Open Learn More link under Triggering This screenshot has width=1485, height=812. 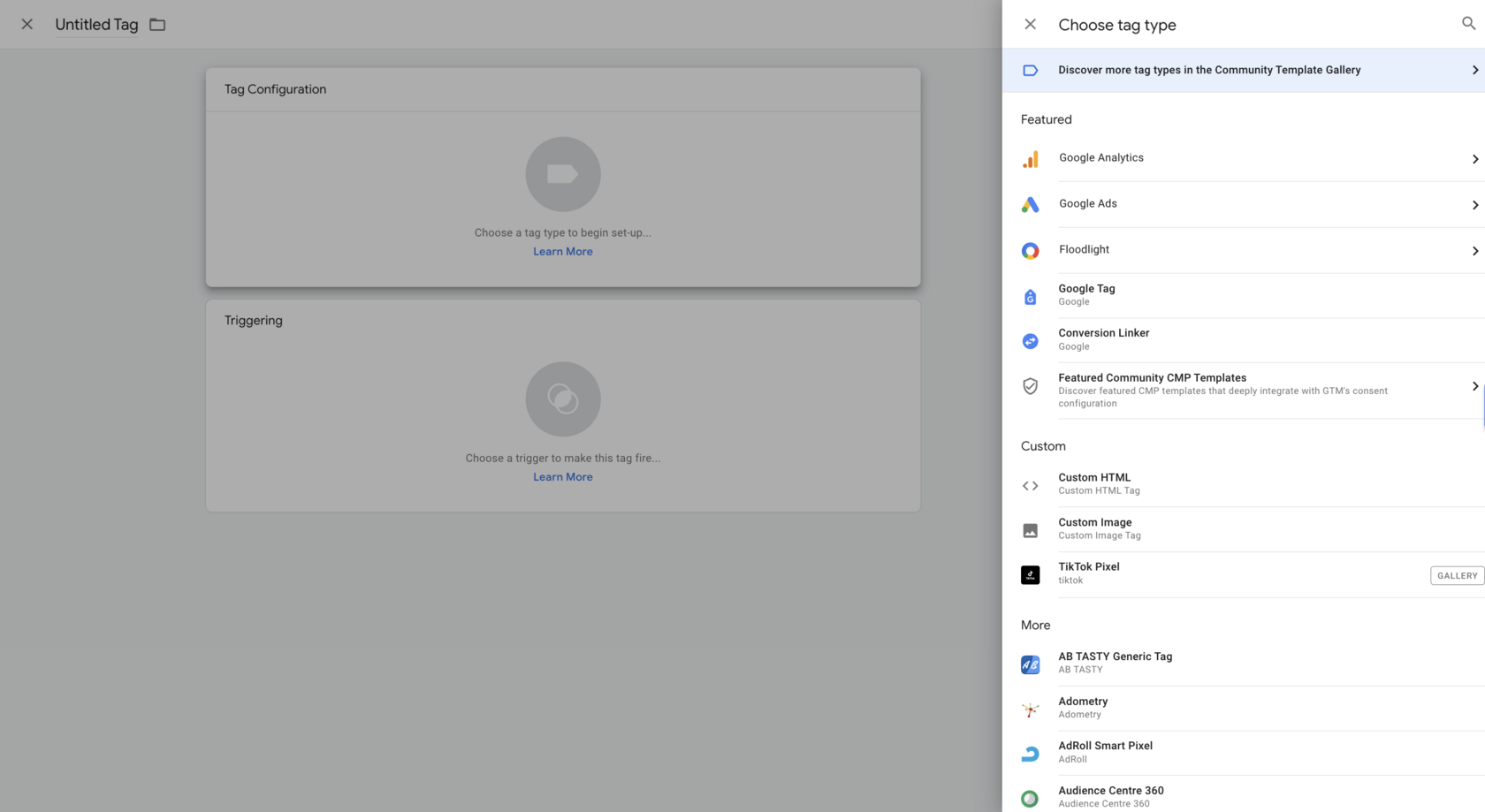tap(563, 477)
